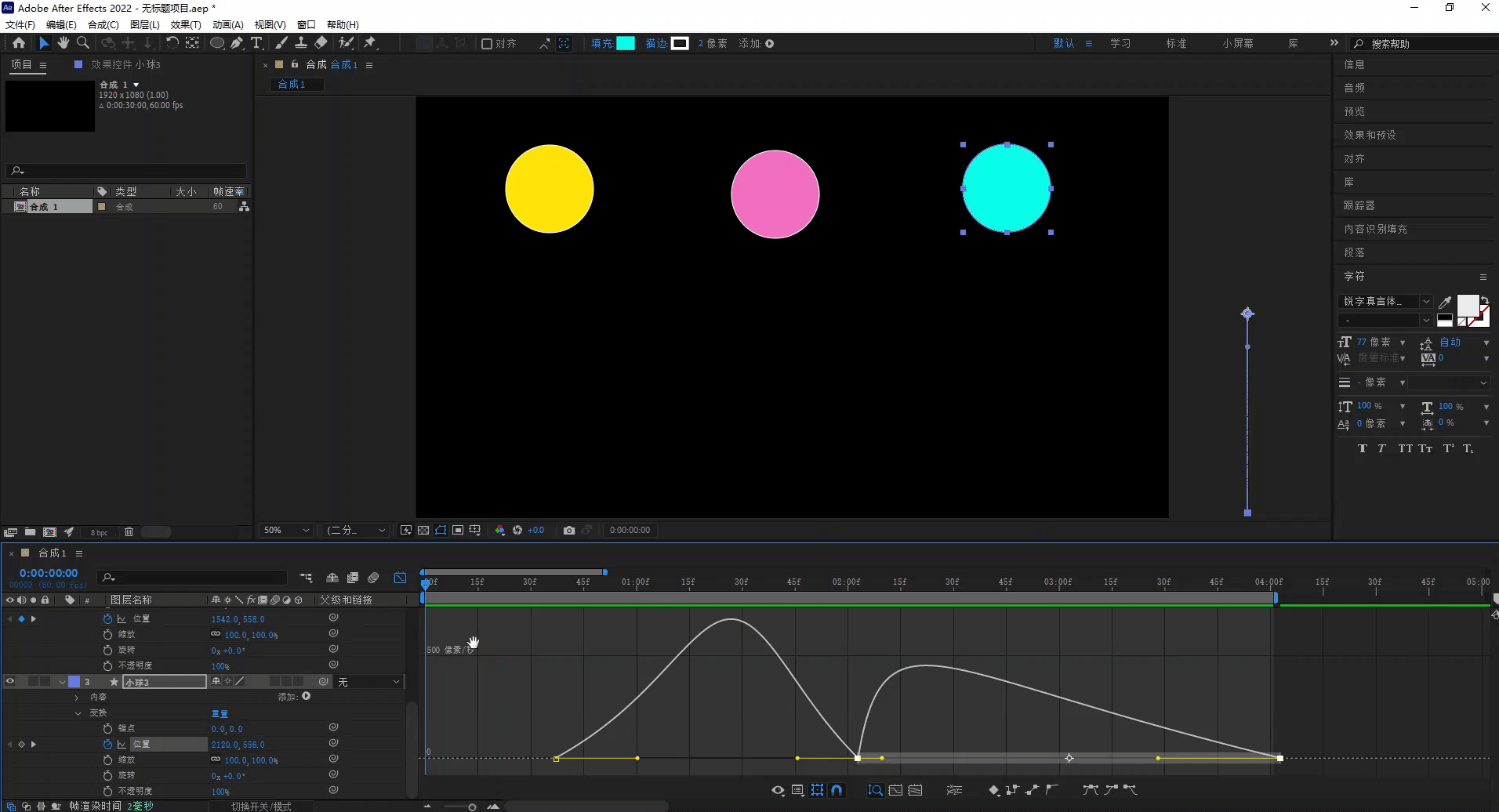Select the Brush tool

[281, 43]
